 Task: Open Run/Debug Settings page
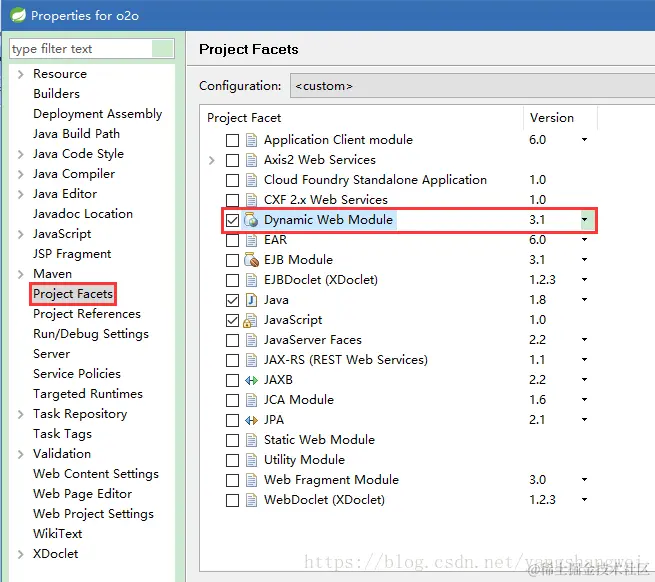point(91,334)
